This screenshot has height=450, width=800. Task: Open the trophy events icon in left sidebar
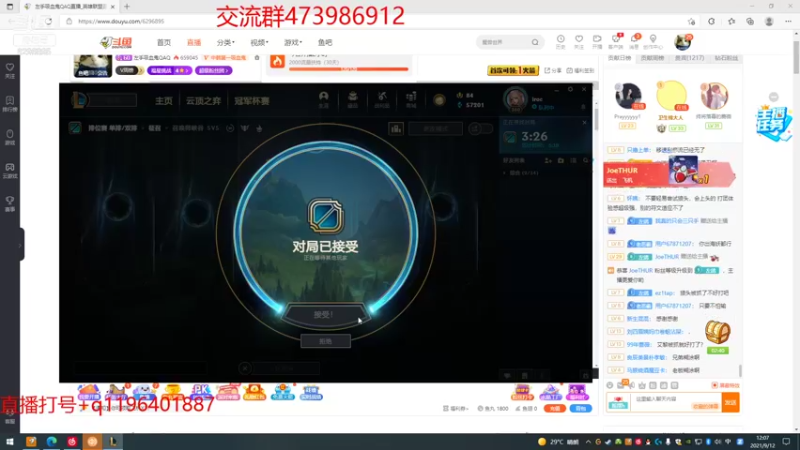(10, 203)
